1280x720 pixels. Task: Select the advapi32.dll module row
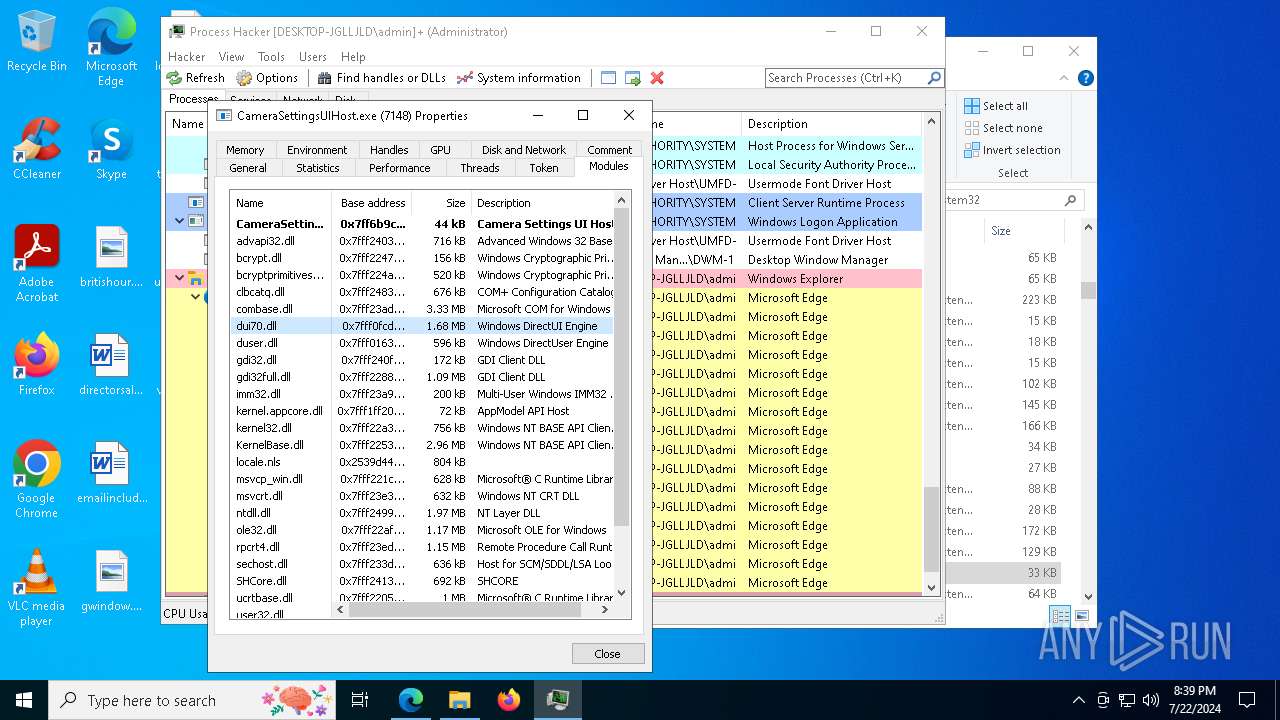[x=422, y=241]
